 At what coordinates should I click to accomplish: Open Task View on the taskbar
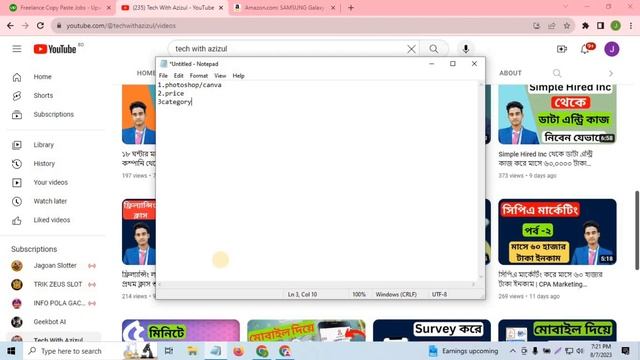(169, 351)
